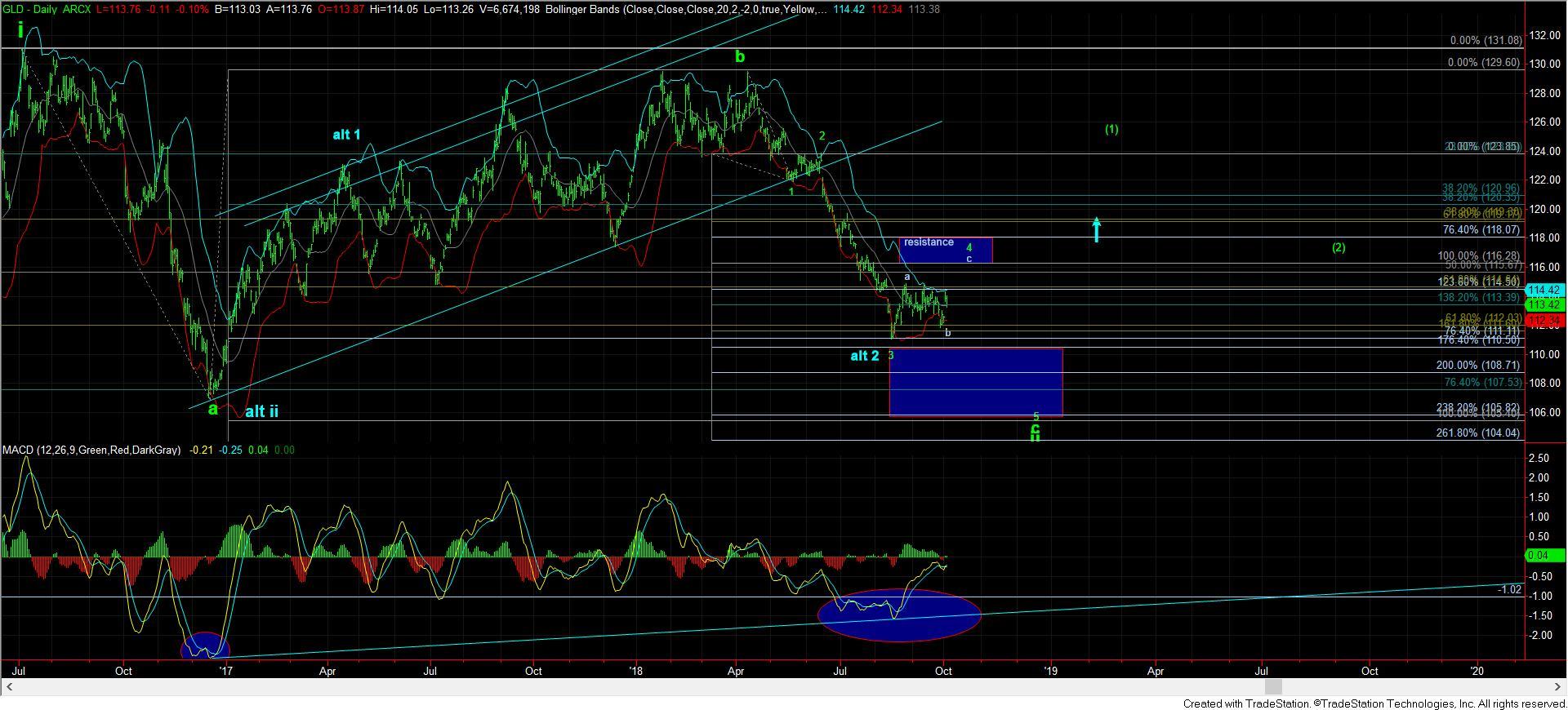The height and width of the screenshot is (710, 1568).
Task: Click the '20 year label on date axis
Action: pyautogui.click(x=1477, y=672)
